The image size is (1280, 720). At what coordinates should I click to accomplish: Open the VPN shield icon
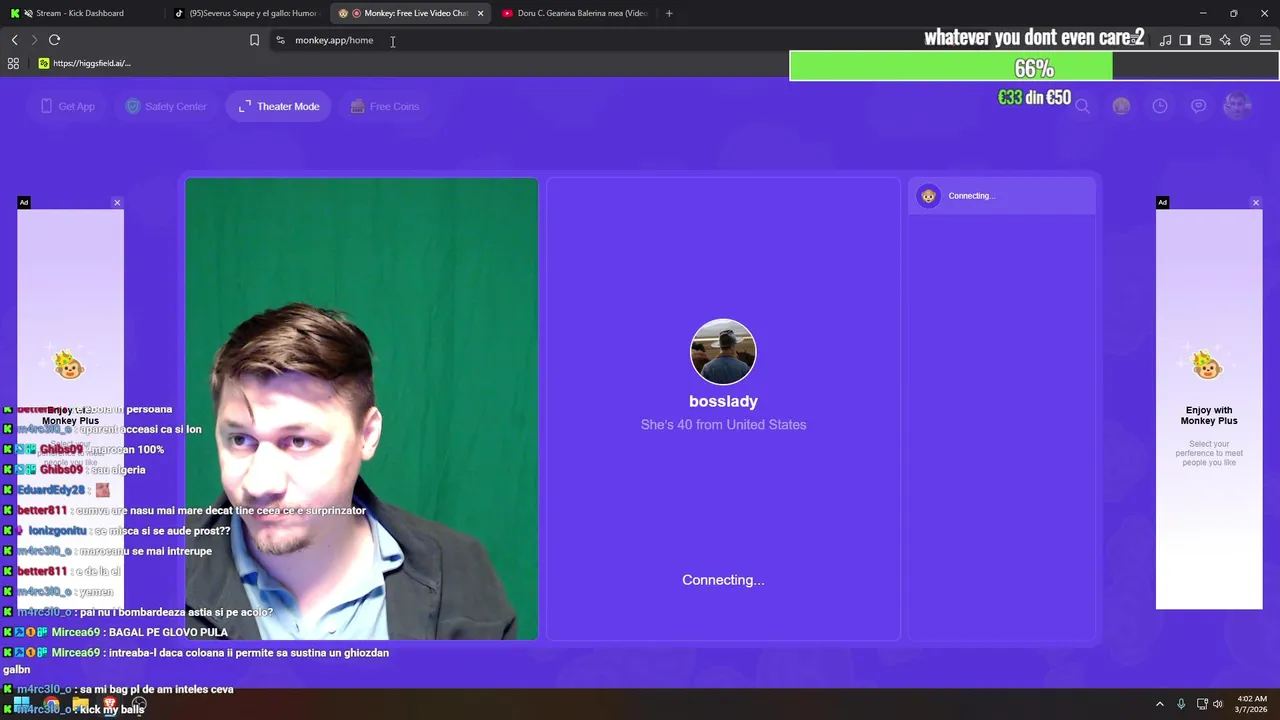click(1245, 40)
